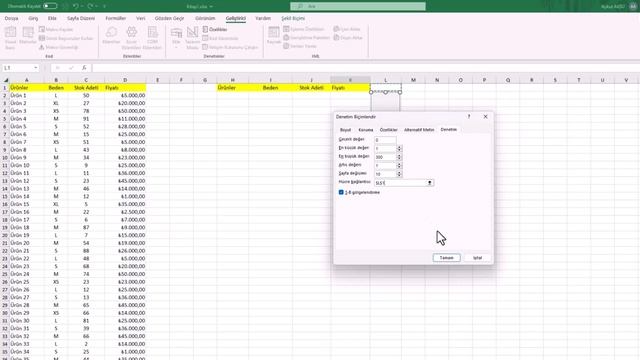Toggle the Otomatik Kaydet switch
This screenshot has height=360, width=640.
[50, 6]
